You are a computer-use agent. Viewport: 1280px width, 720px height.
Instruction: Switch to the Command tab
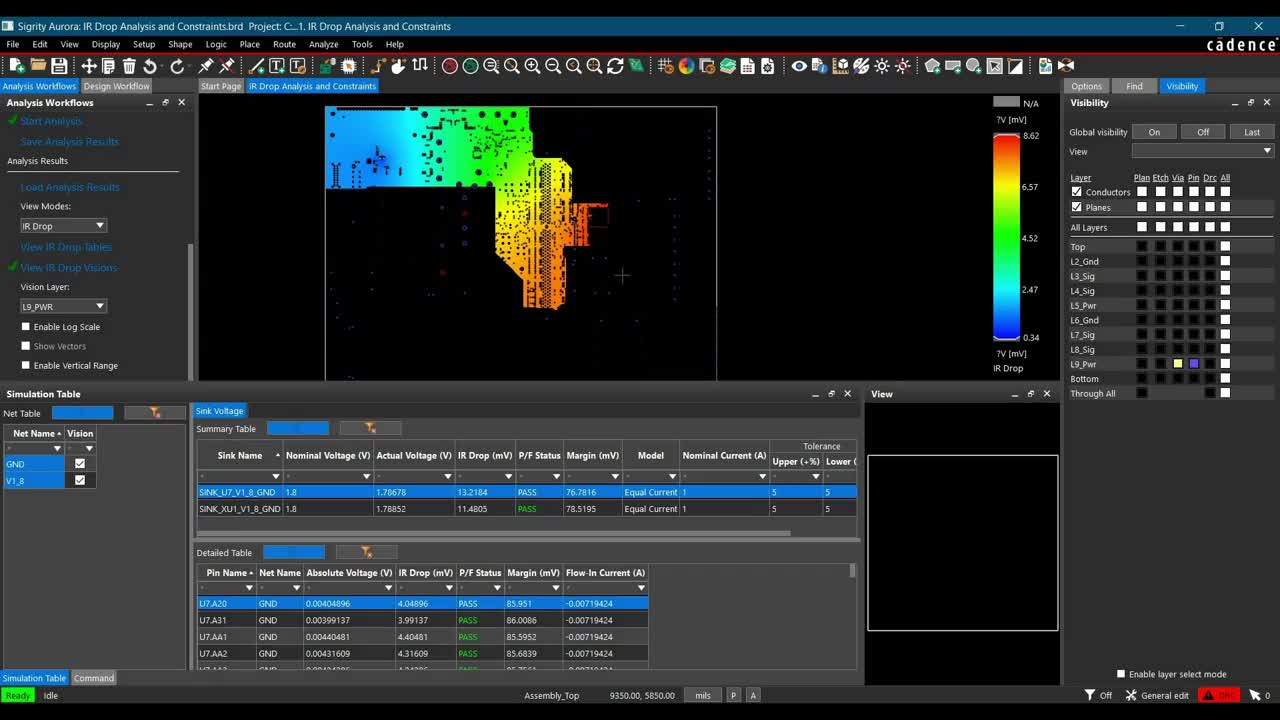pos(94,678)
